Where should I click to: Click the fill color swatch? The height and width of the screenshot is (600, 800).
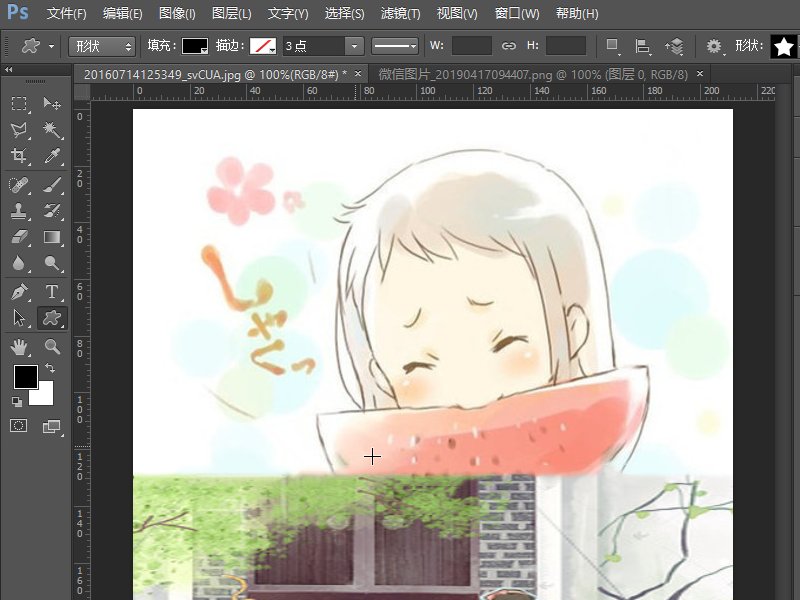pos(195,46)
